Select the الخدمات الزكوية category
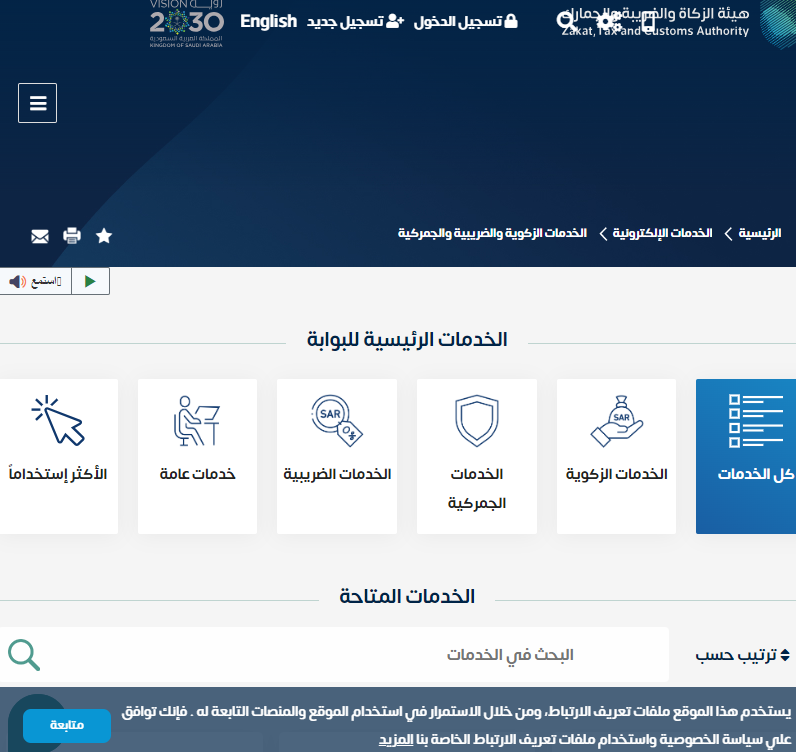796x752 pixels. pos(616,456)
